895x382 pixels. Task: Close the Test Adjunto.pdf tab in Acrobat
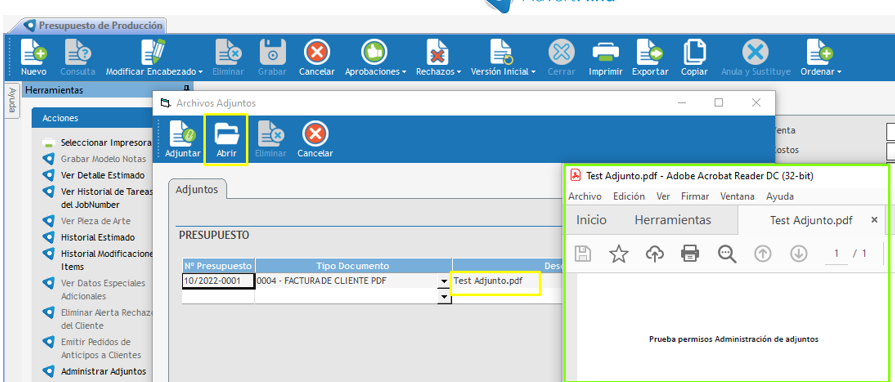pyautogui.click(x=874, y=220)
